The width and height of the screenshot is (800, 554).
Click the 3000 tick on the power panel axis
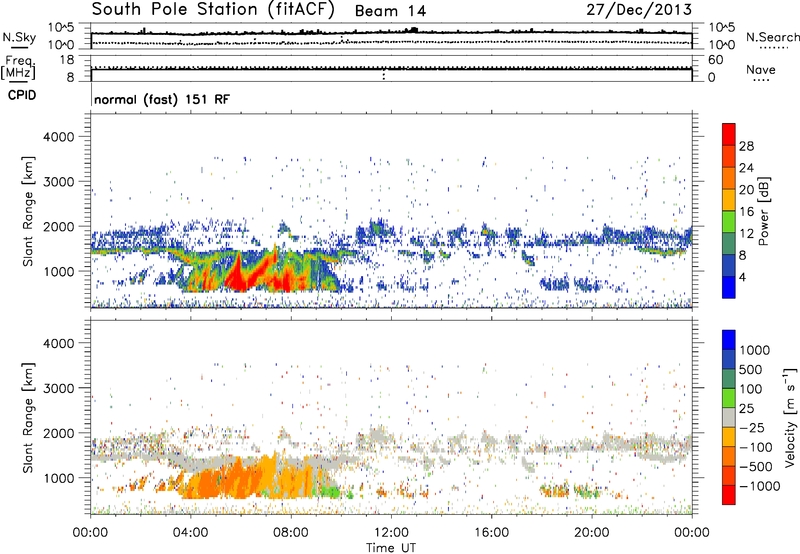[x=58, y=182]
